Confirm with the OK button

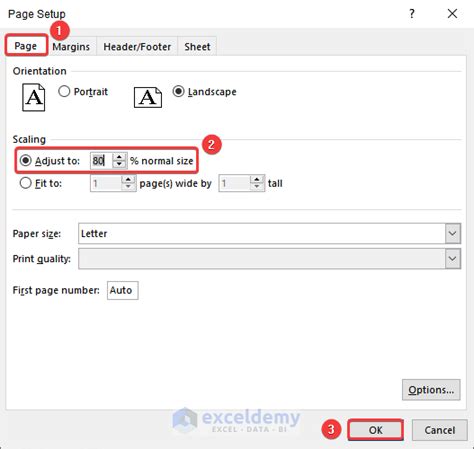tap(375, 430)
